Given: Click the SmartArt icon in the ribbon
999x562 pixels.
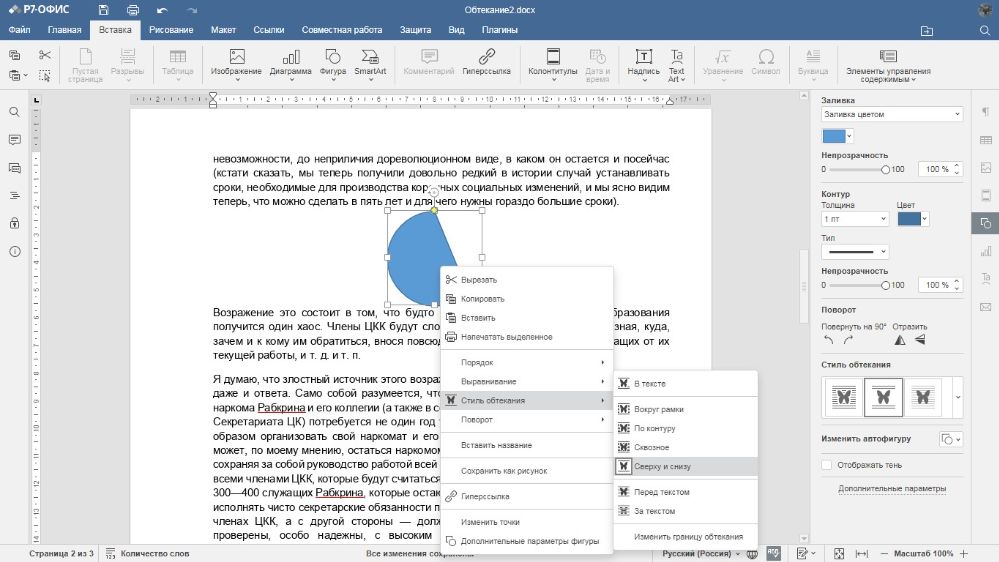Looking at the screenshot, I should [370, 58].
